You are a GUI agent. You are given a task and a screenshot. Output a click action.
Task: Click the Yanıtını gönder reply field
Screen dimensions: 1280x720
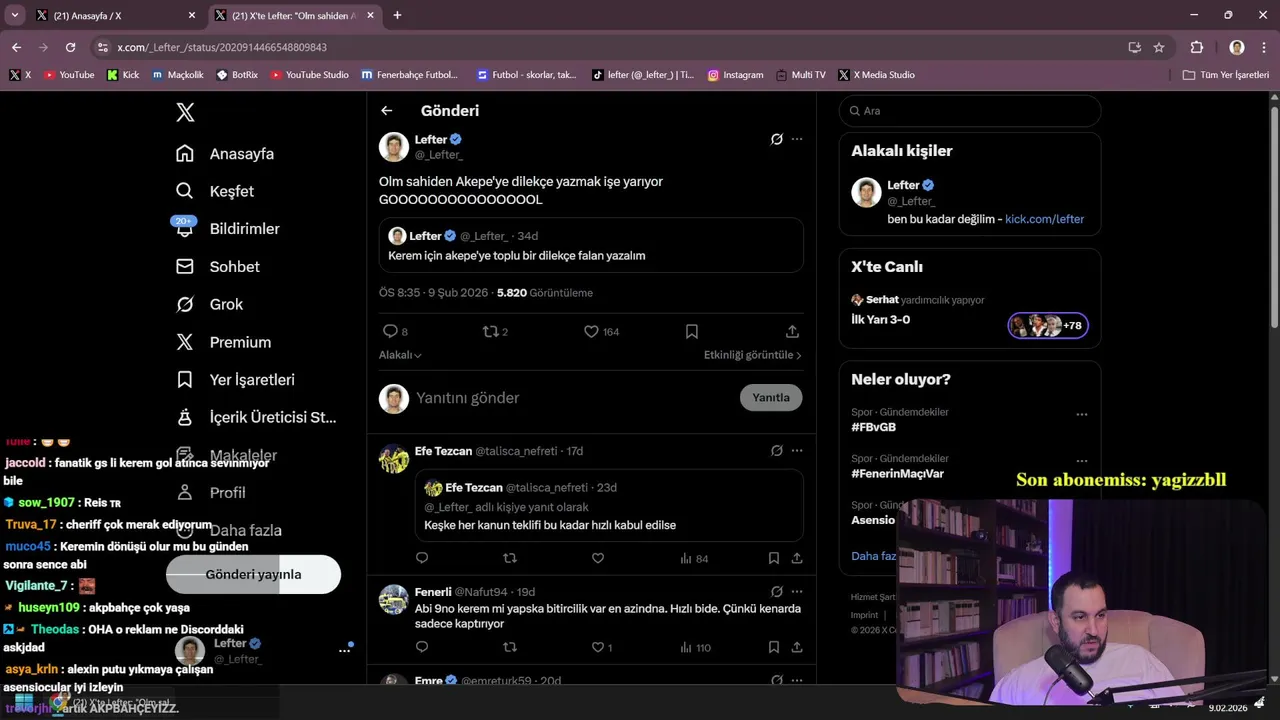(x=570, y=398)
